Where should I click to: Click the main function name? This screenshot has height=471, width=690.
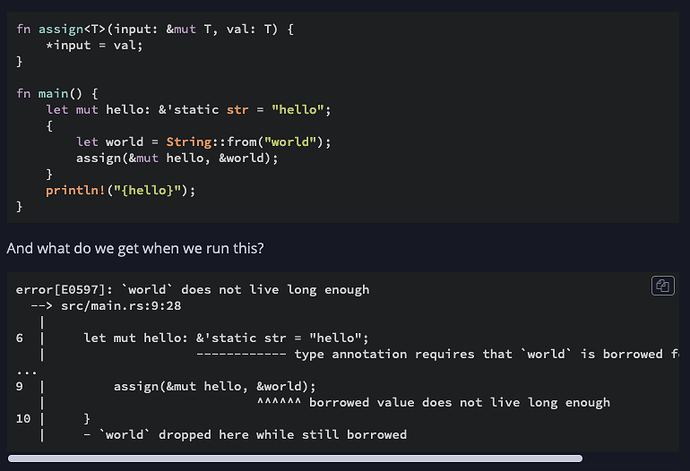(53, 93)
